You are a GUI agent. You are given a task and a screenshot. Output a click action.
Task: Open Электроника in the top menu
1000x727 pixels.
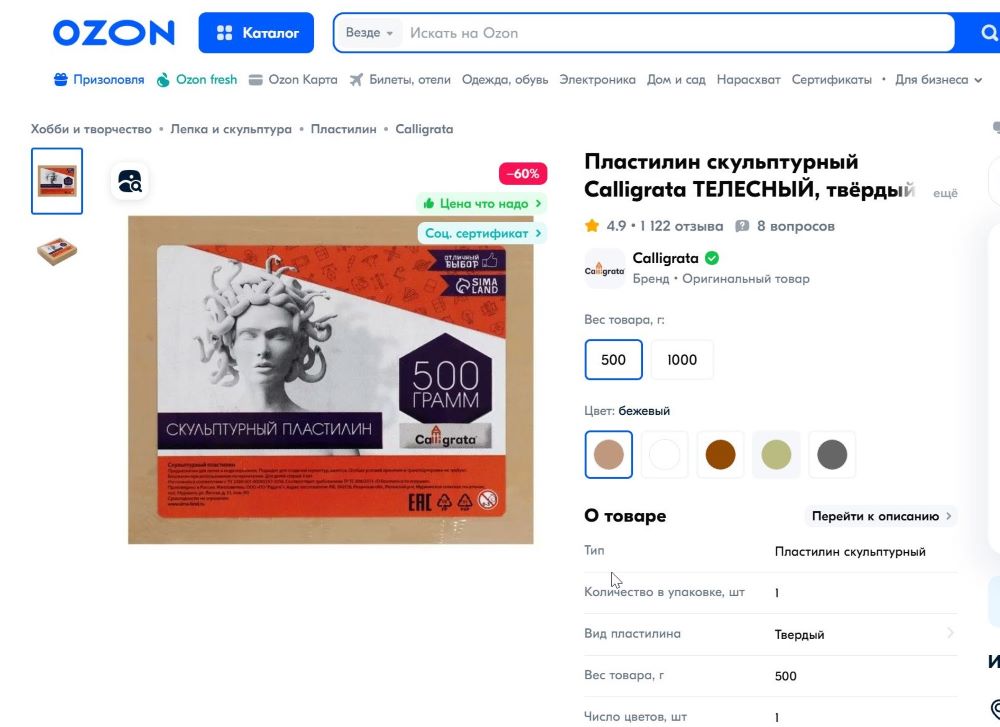point(598,80)
